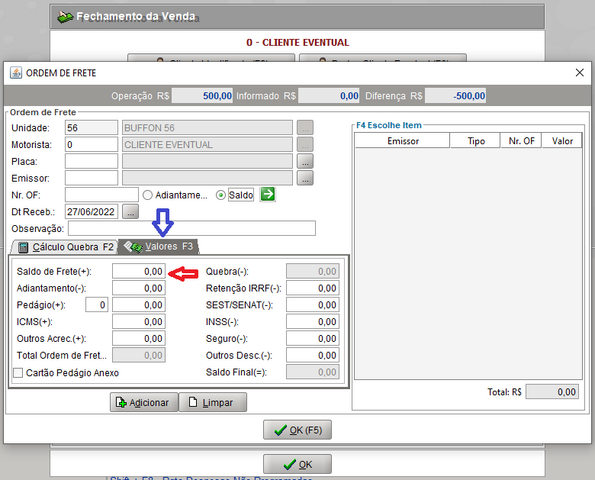The image size is (595, 480).
Task: Click the Adicionar button
Action: (x=144, y=402)
